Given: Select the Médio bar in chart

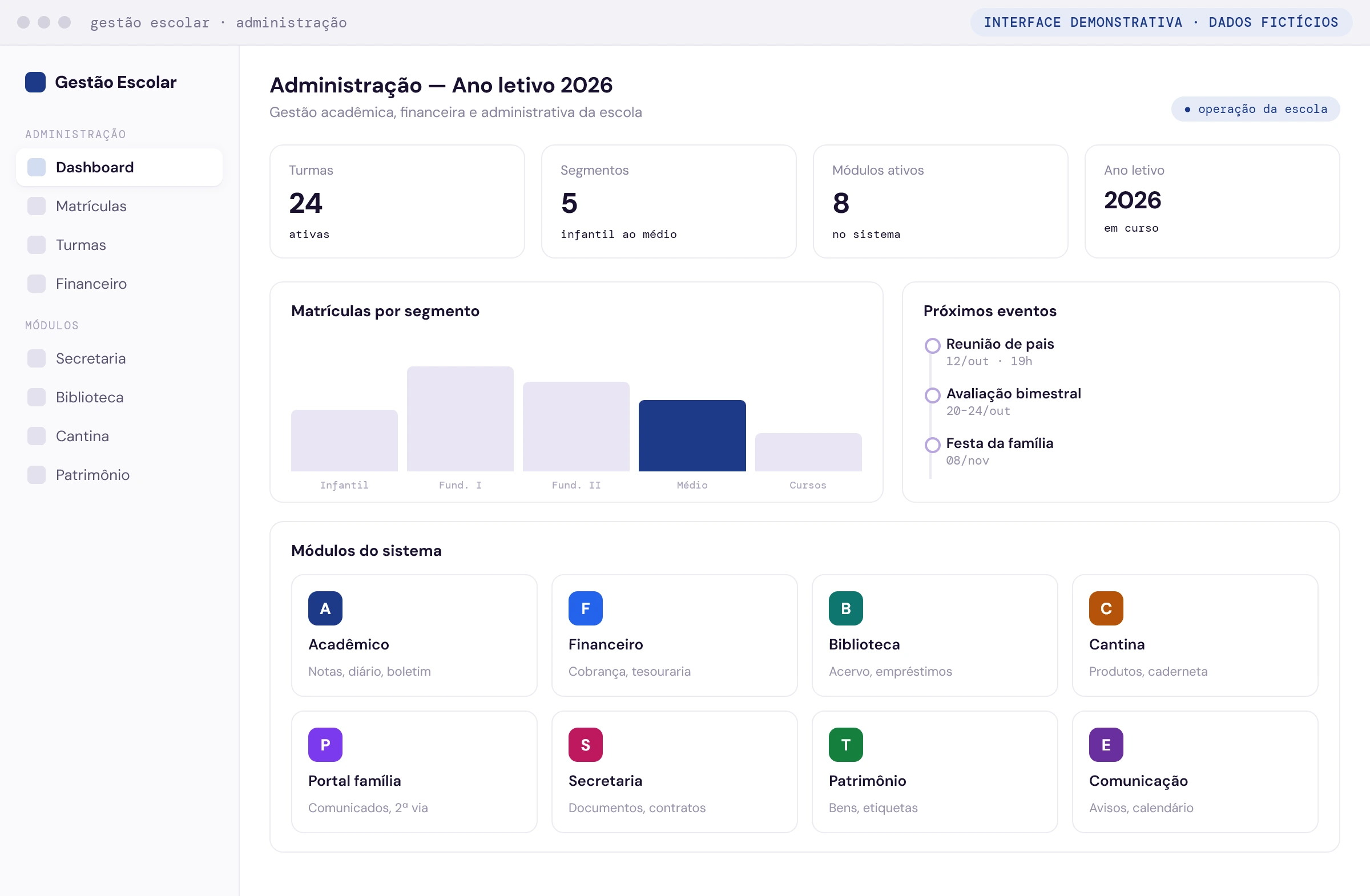Looking at the screenshot, I should tap(692, 435).
